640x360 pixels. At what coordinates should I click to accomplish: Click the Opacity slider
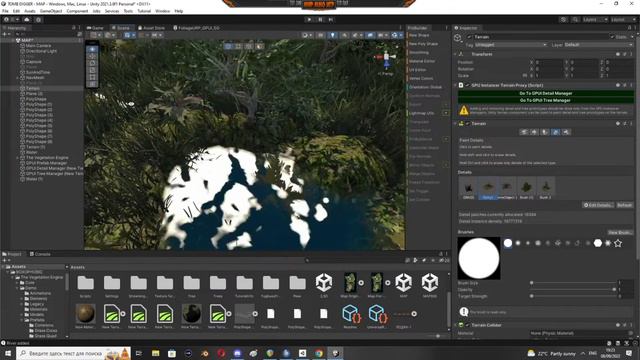click(573, 289)
